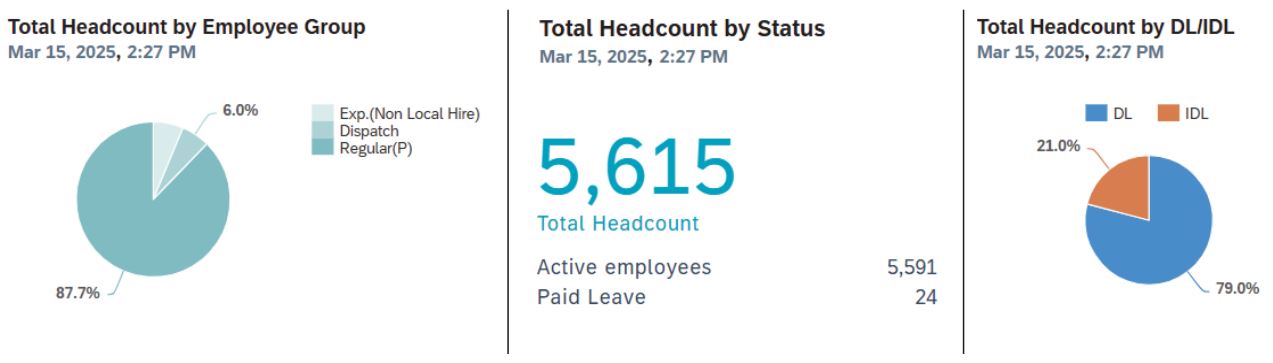Select the Paid Leave row
1273x363 pixels.
click(737, 297)
